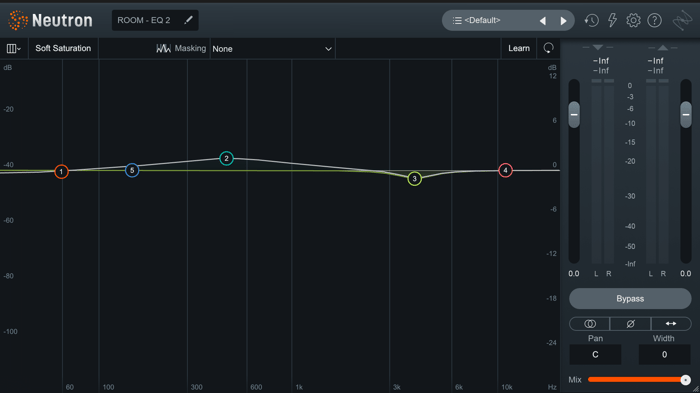Click the Learn button
The height and width of the screenshot is (393, 700).
[x=519, y=48]
